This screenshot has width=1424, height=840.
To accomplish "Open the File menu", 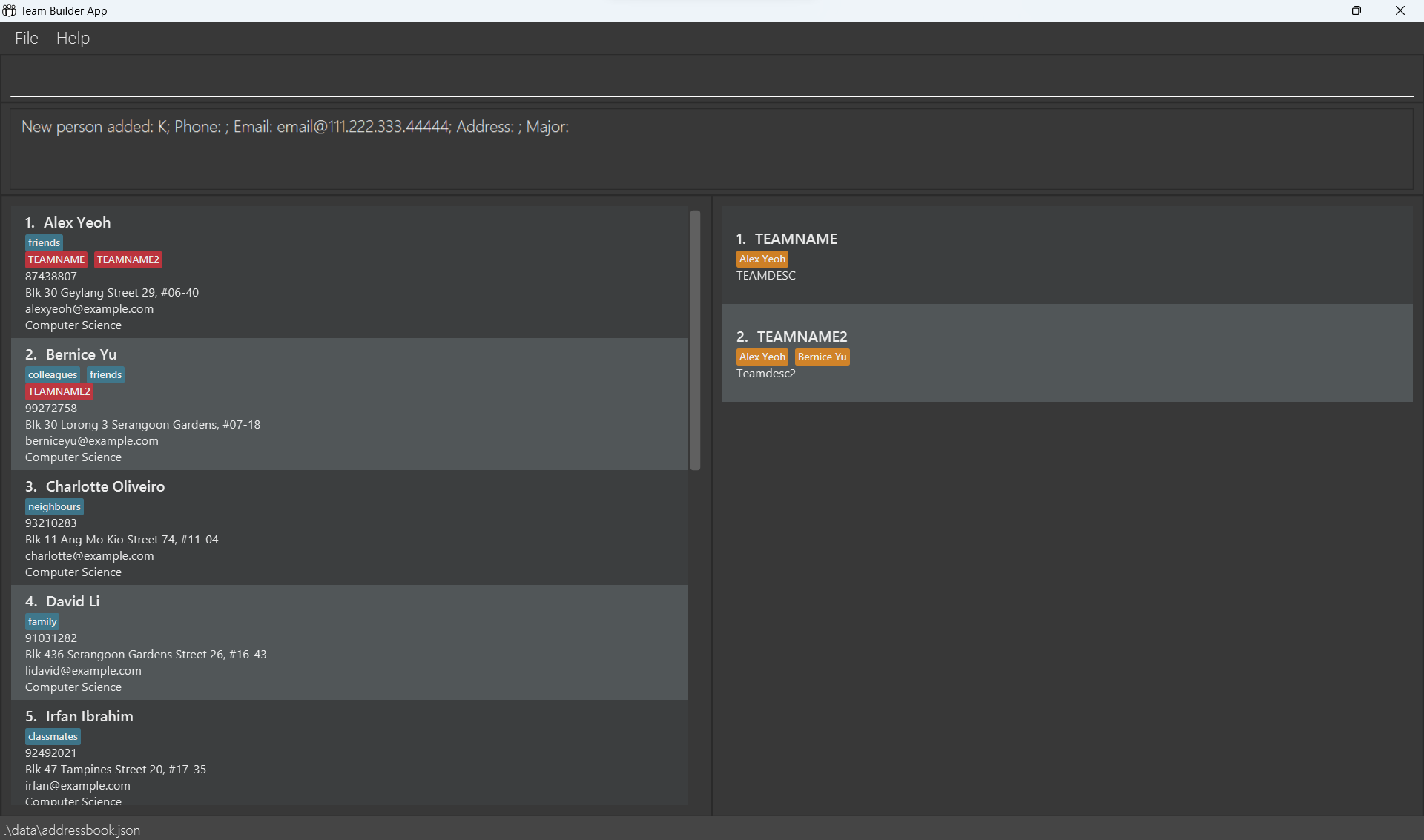I will (26, 38).
